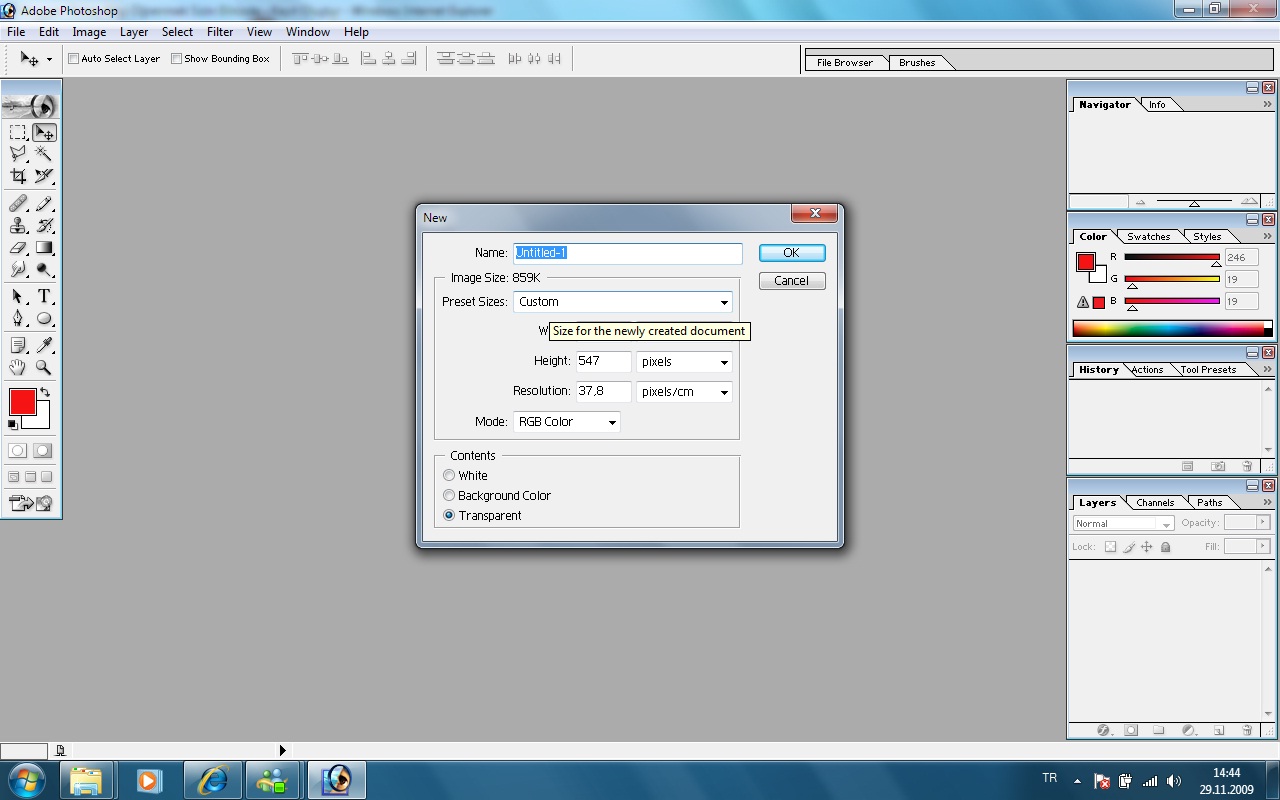
Task: Select the Move tool in the toolbox
Action: (x=44, y=132)
